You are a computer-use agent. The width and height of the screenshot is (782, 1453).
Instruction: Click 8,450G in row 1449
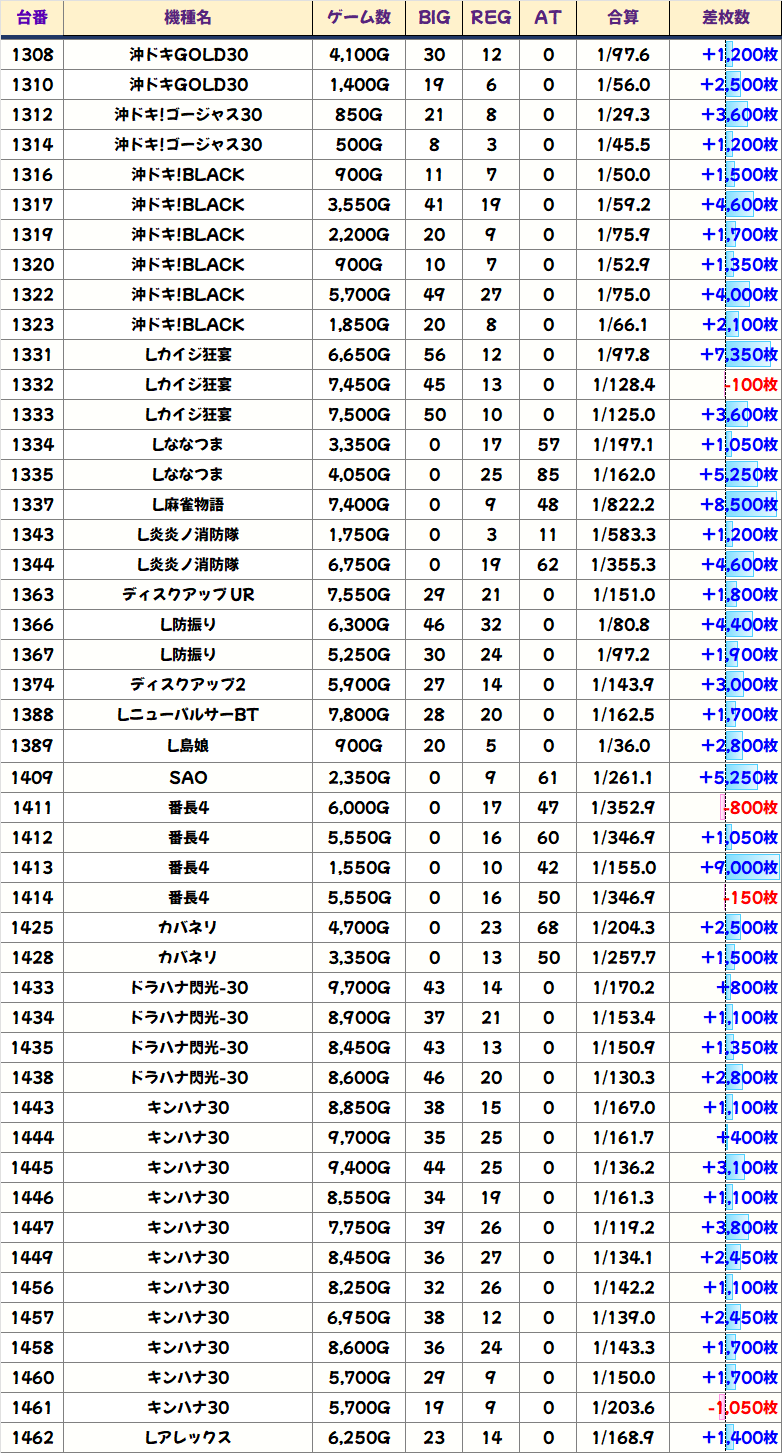click(x=359, y=1257)
